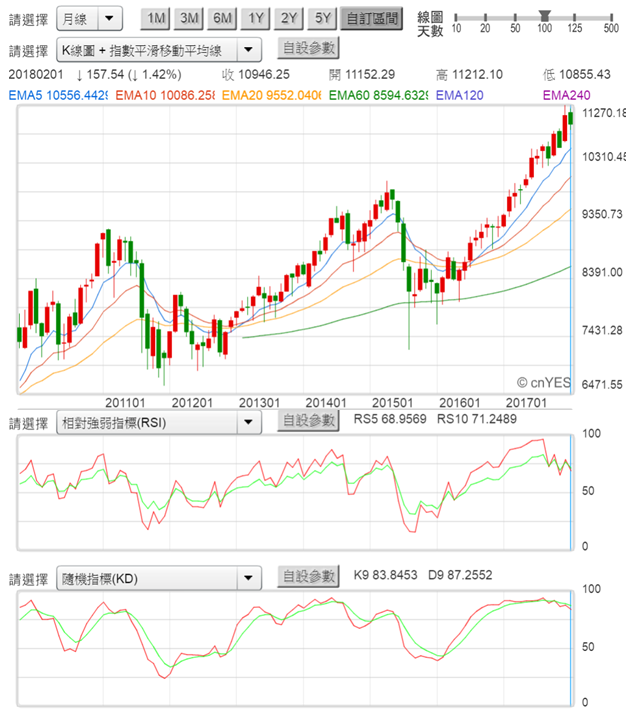Pick the 2Y range button
The height and width of the screenshot is (719, 632).
pos(289,18)
